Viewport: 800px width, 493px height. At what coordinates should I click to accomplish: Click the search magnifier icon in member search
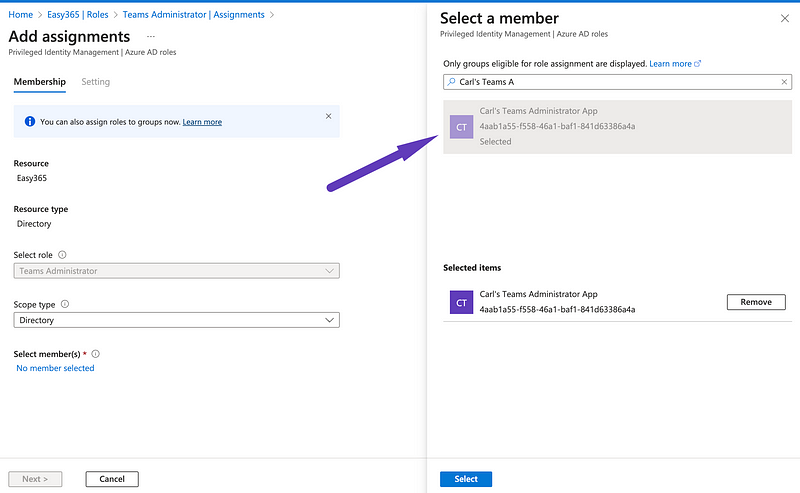coord(451,82)
